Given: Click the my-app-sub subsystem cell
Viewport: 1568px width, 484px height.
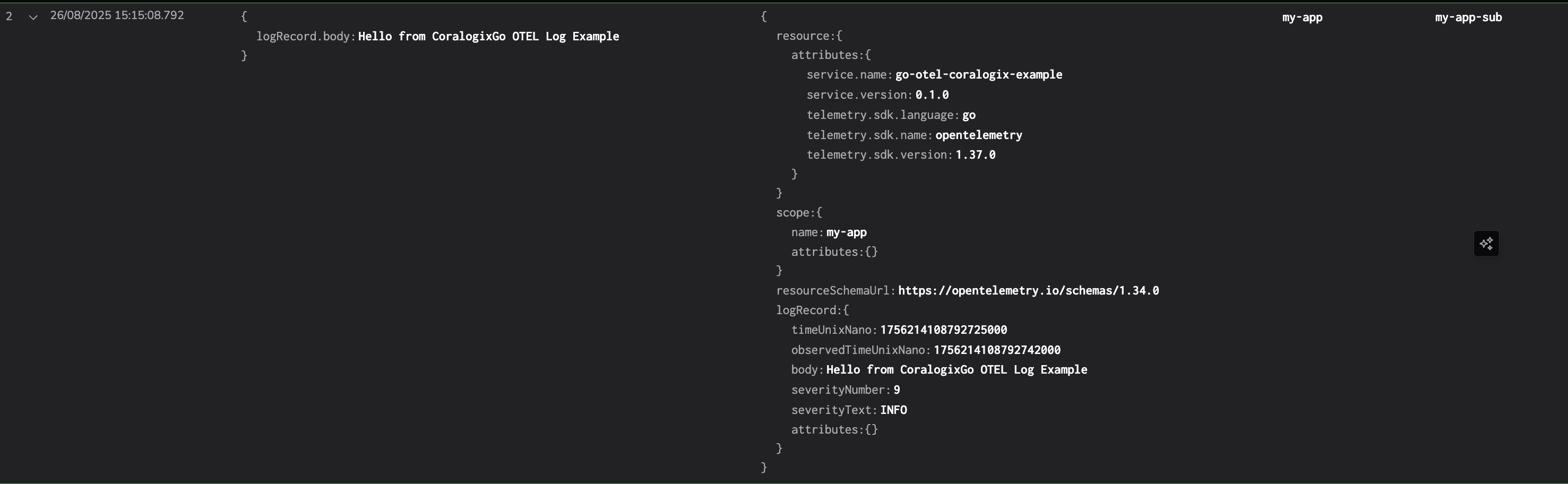Looking at the screenshot, I should pos(1468,17).
